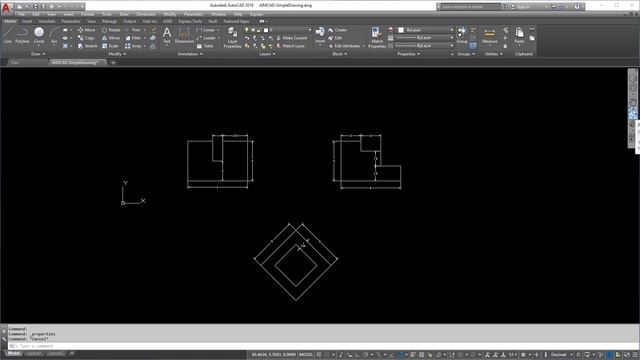
Task: Click the Leader annotation button
Action: click(x=207, y=38)
